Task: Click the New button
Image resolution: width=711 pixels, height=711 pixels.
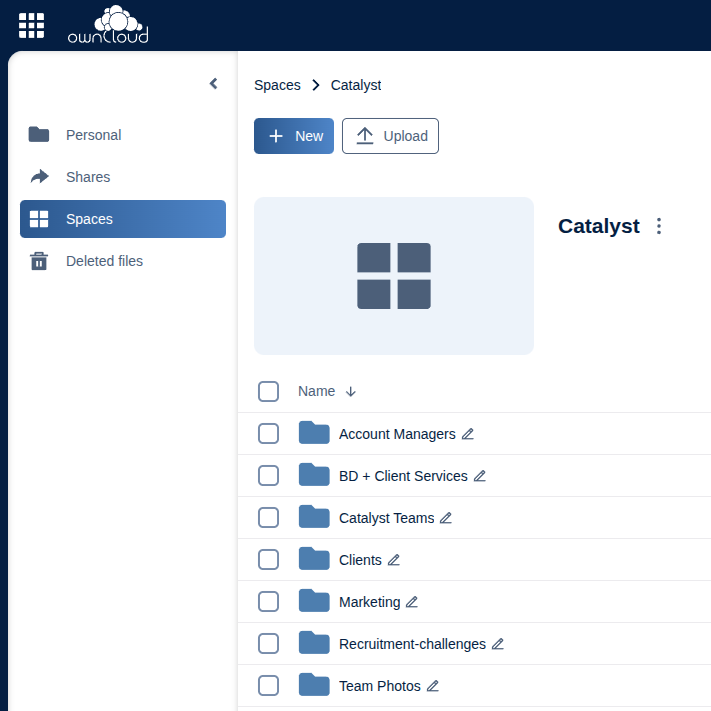Action: pyautogui.click(x=294, y=136)
